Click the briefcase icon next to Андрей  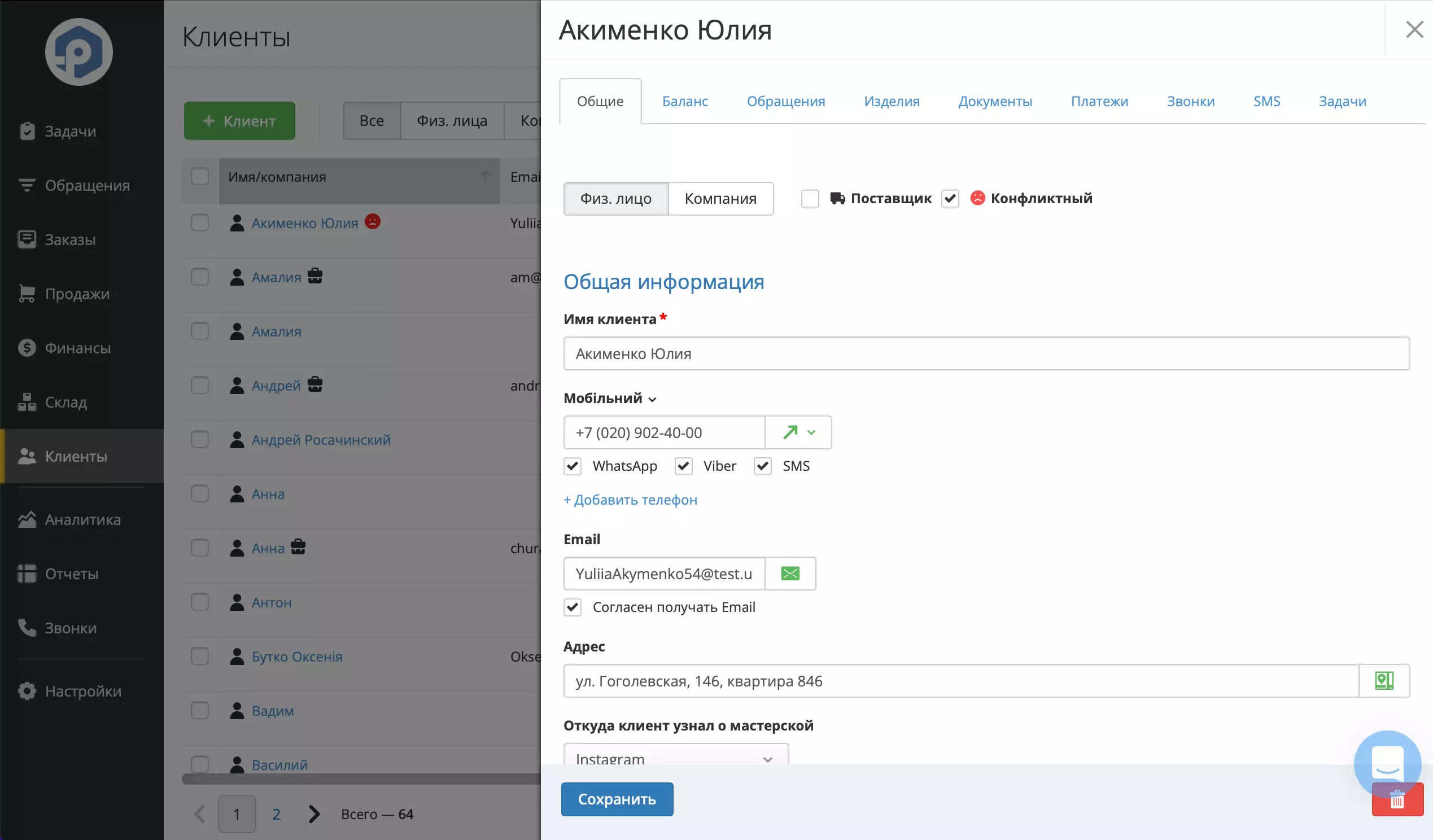click(x=315, y=384)
